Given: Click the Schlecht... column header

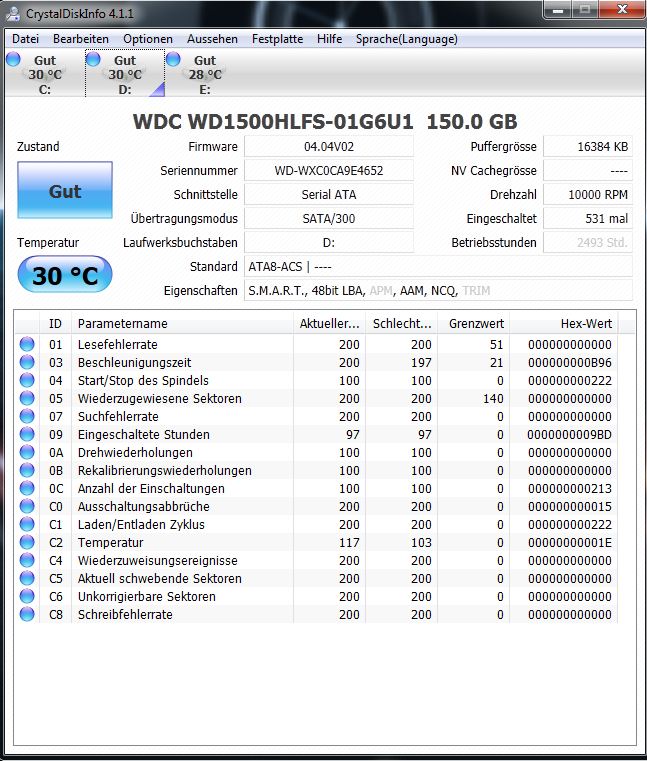Looking at the screenshot, I should (402, 323).
